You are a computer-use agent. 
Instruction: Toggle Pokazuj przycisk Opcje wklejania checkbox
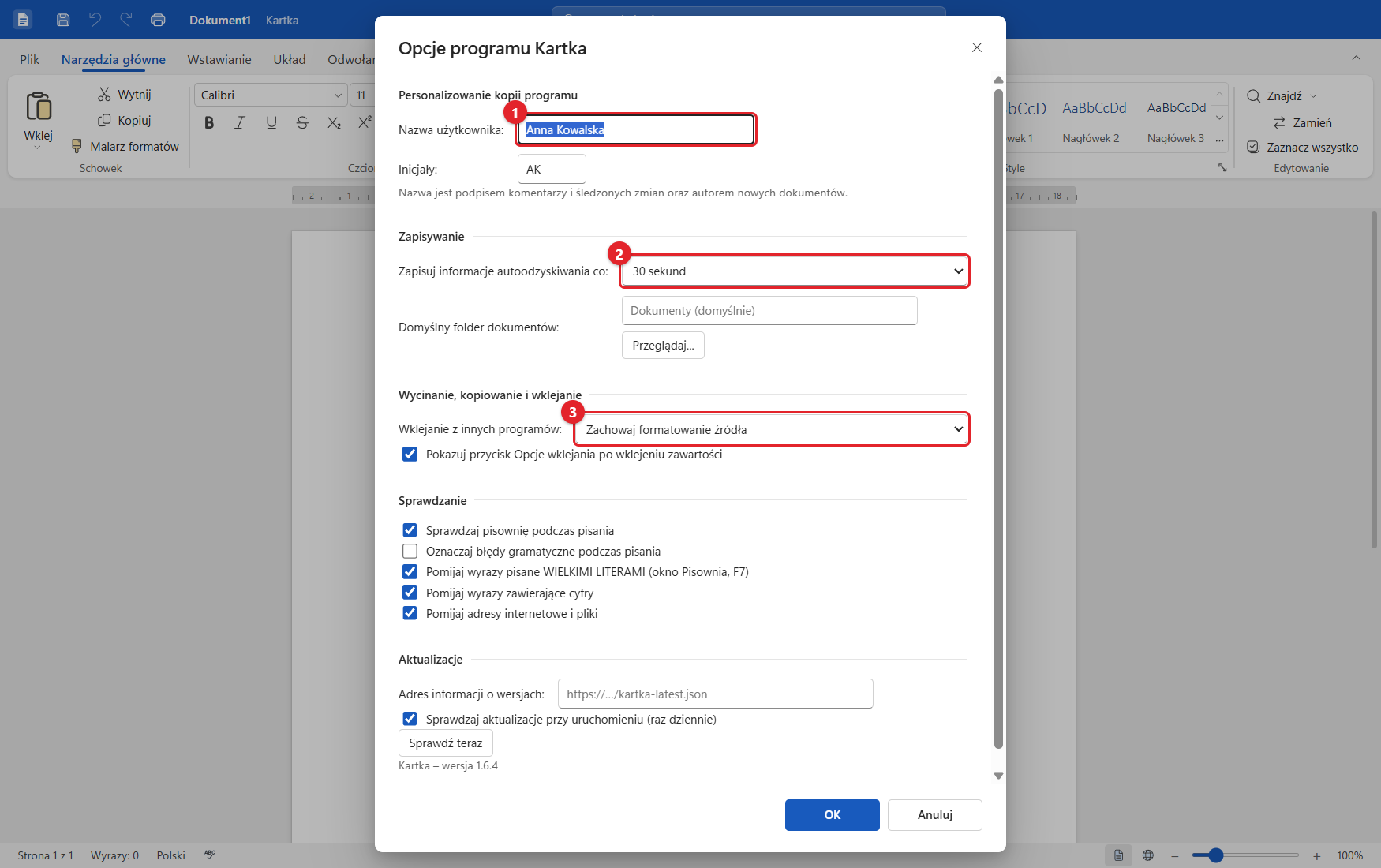410,454
